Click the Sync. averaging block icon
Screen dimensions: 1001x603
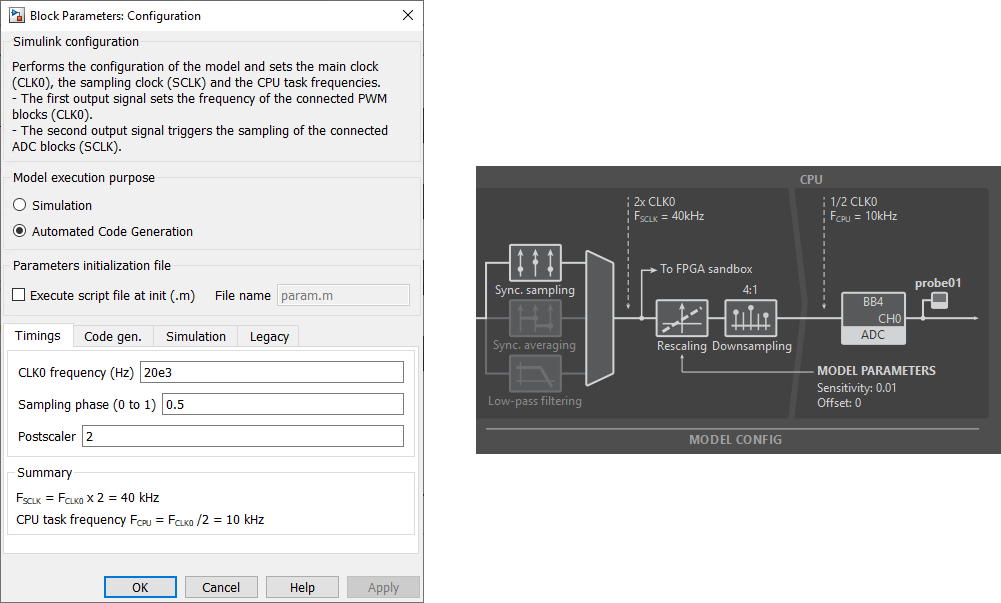point(535,318)
